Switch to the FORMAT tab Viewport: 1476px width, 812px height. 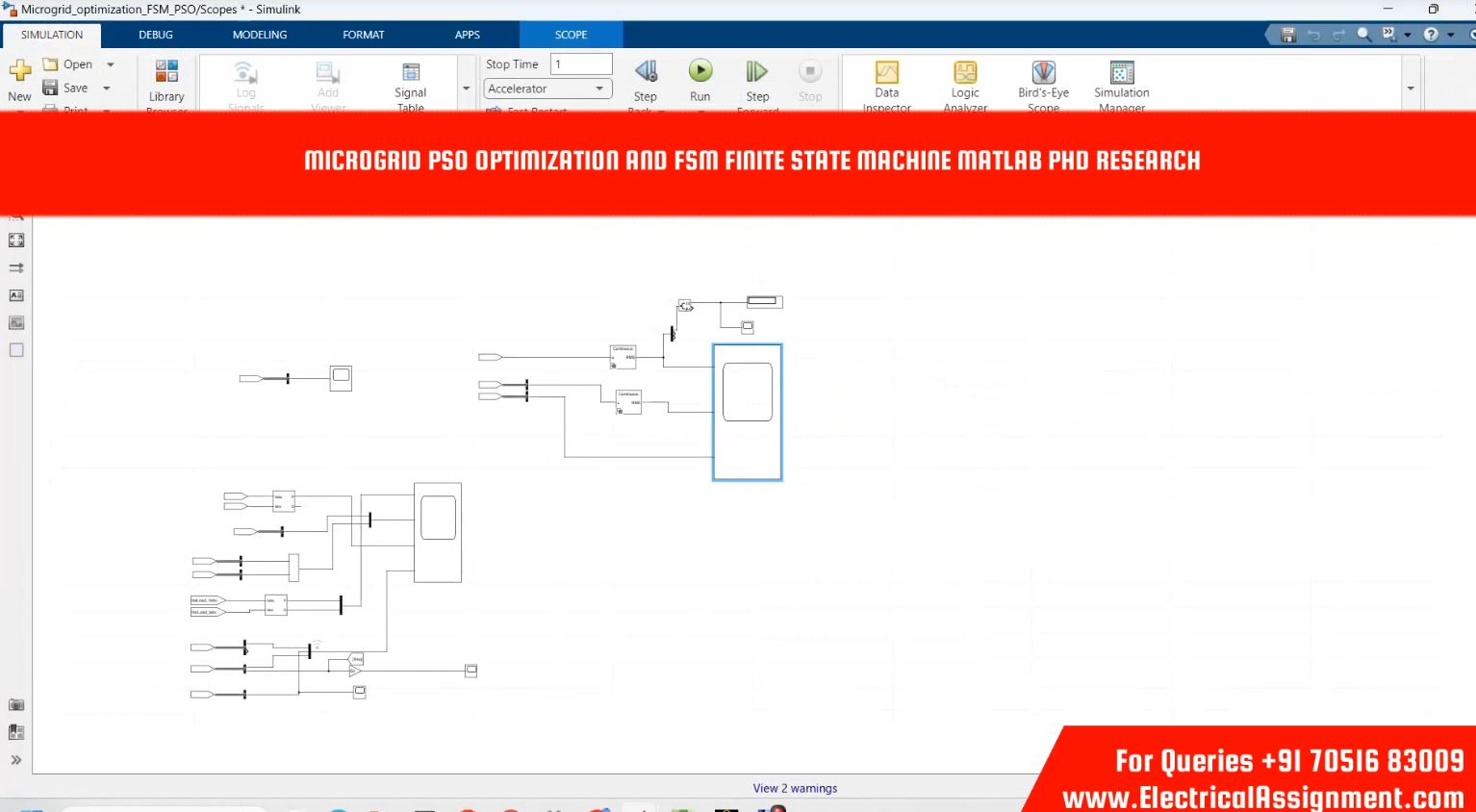tap(364, 35)
